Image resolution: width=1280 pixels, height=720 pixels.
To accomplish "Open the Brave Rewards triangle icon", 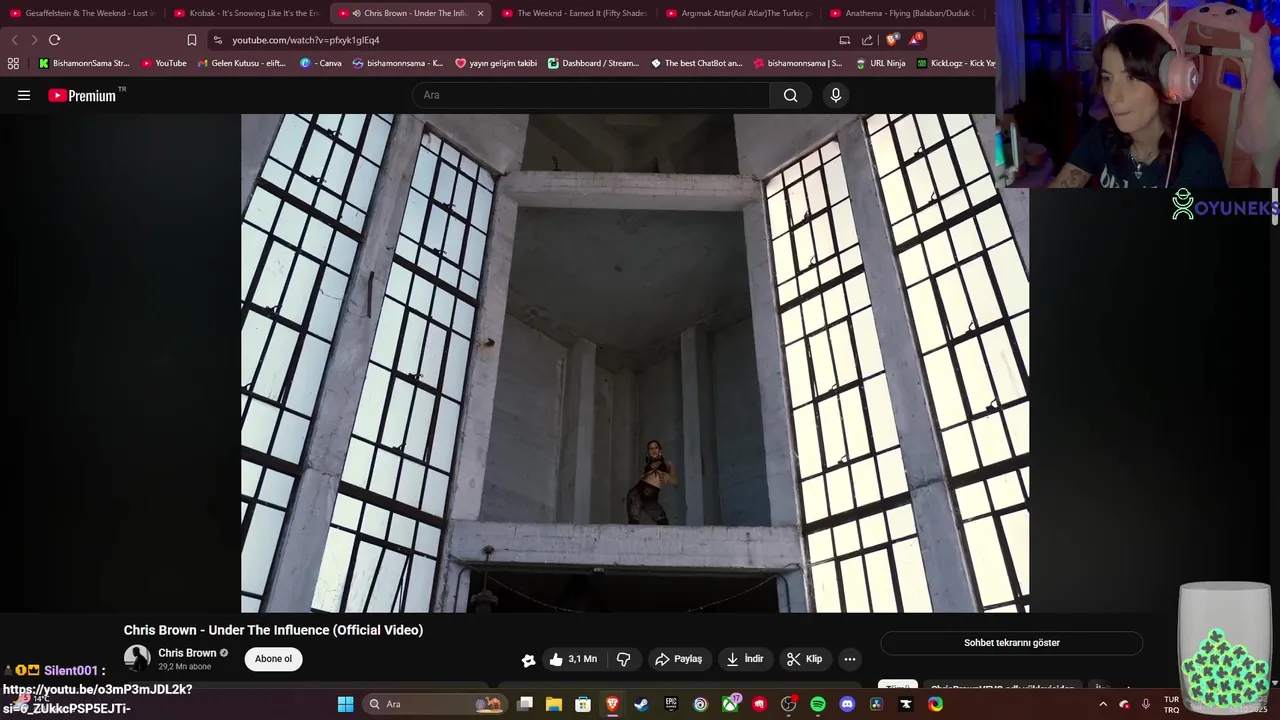I will coord(914,40).
